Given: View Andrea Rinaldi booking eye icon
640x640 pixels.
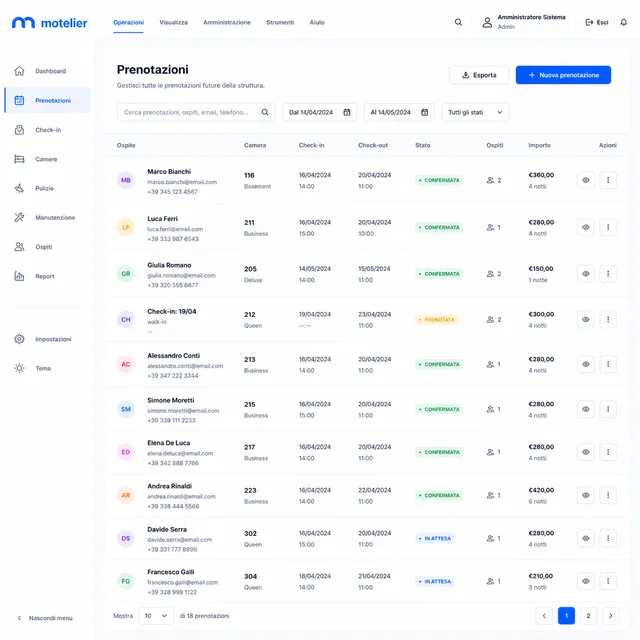Looking at the screenshot, I should coord(585,495).
